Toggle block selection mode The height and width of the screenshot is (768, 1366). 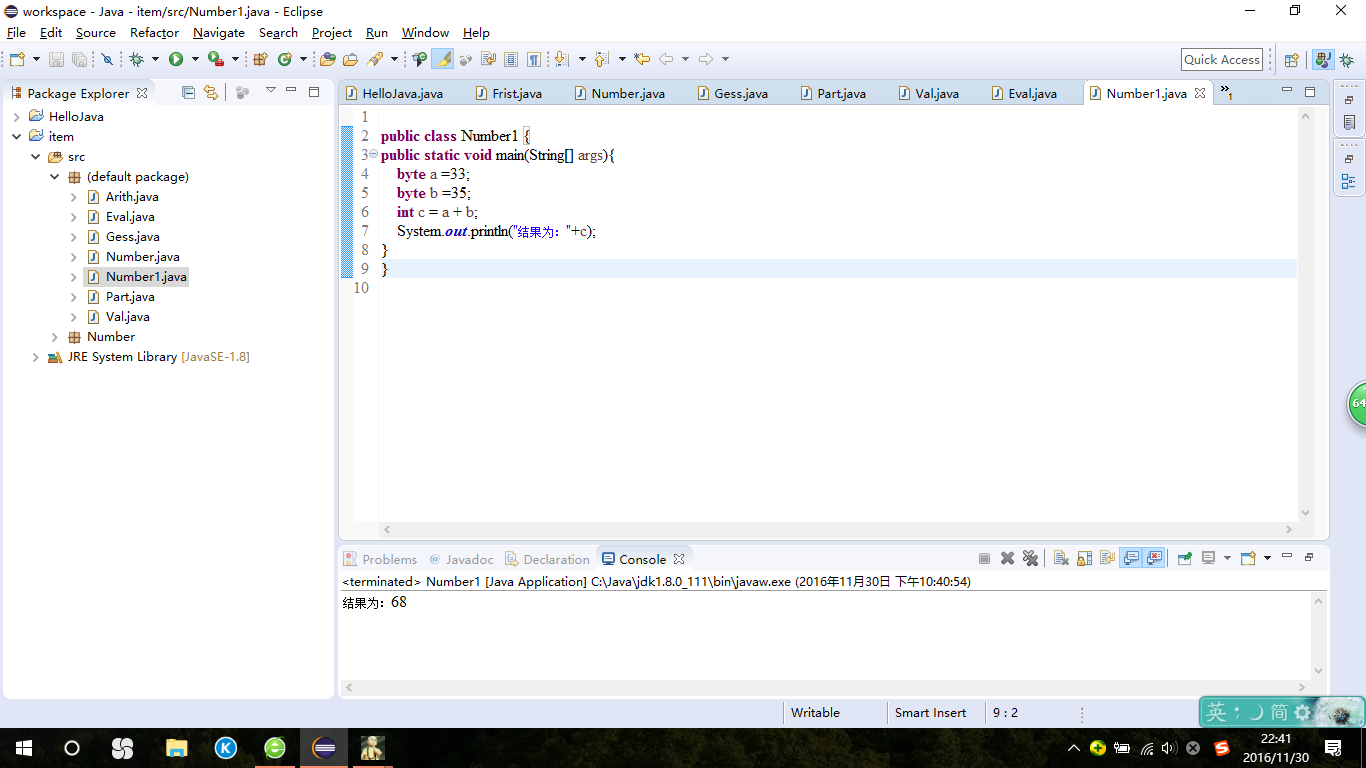point(511,59)
